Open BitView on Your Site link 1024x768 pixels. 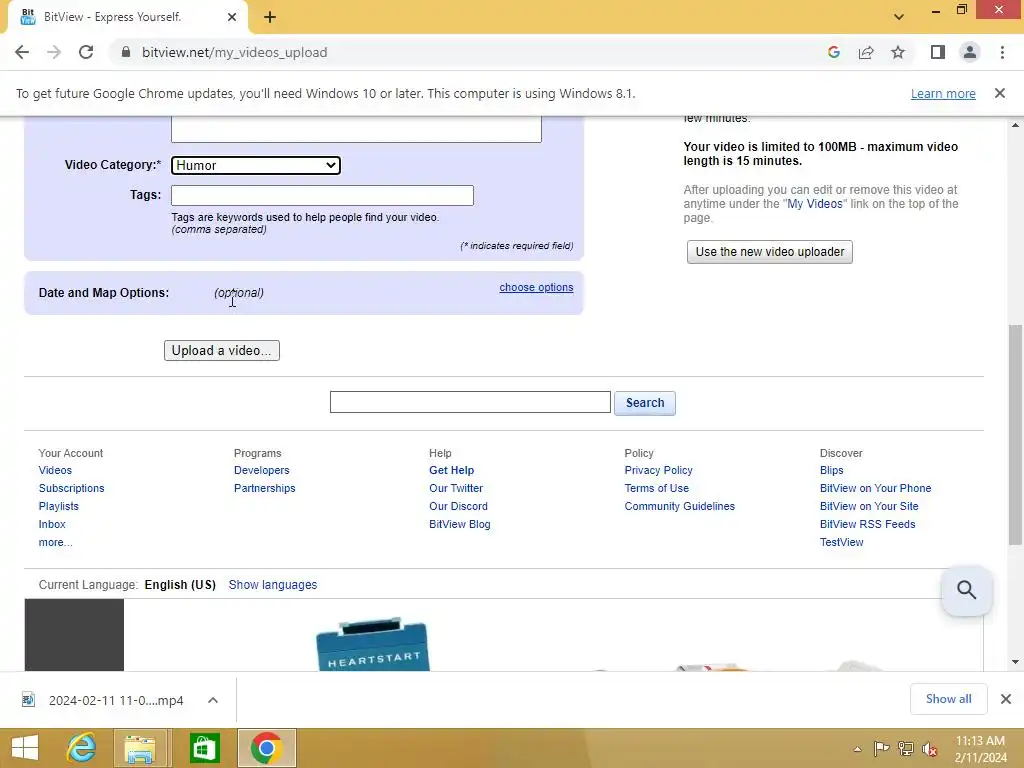[869, 506]
